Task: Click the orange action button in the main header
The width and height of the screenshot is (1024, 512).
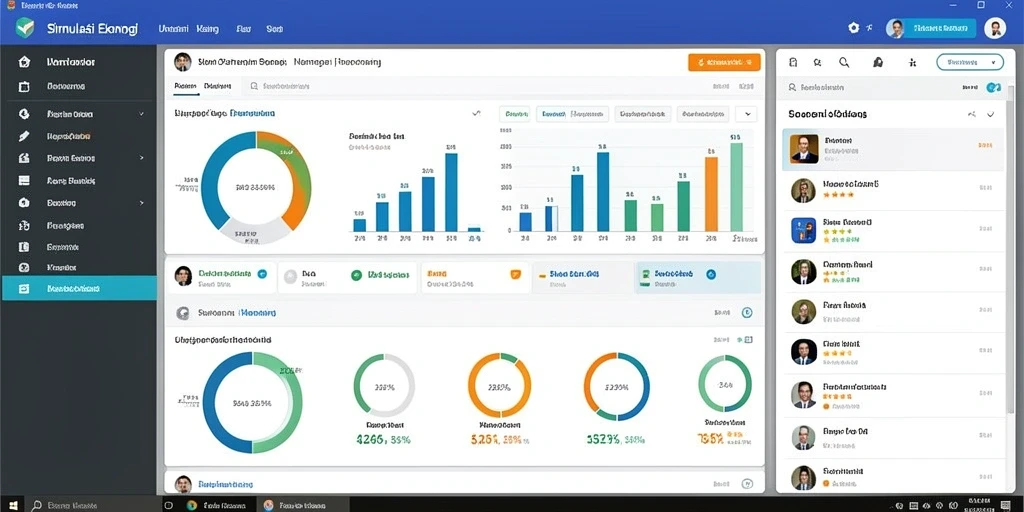Action: [x=724, y=62]
